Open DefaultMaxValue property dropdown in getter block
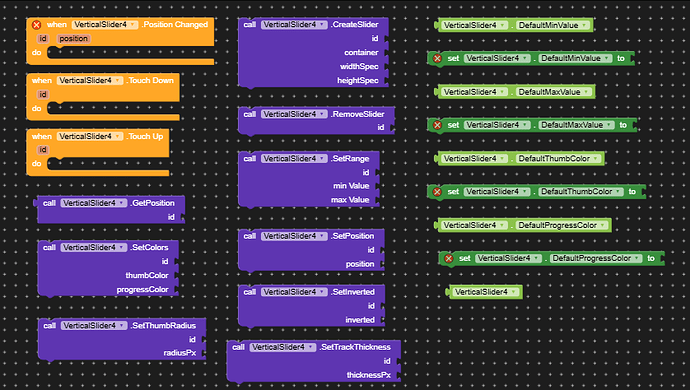Screen dimensions: 690x390 click(x=554, y=92)
